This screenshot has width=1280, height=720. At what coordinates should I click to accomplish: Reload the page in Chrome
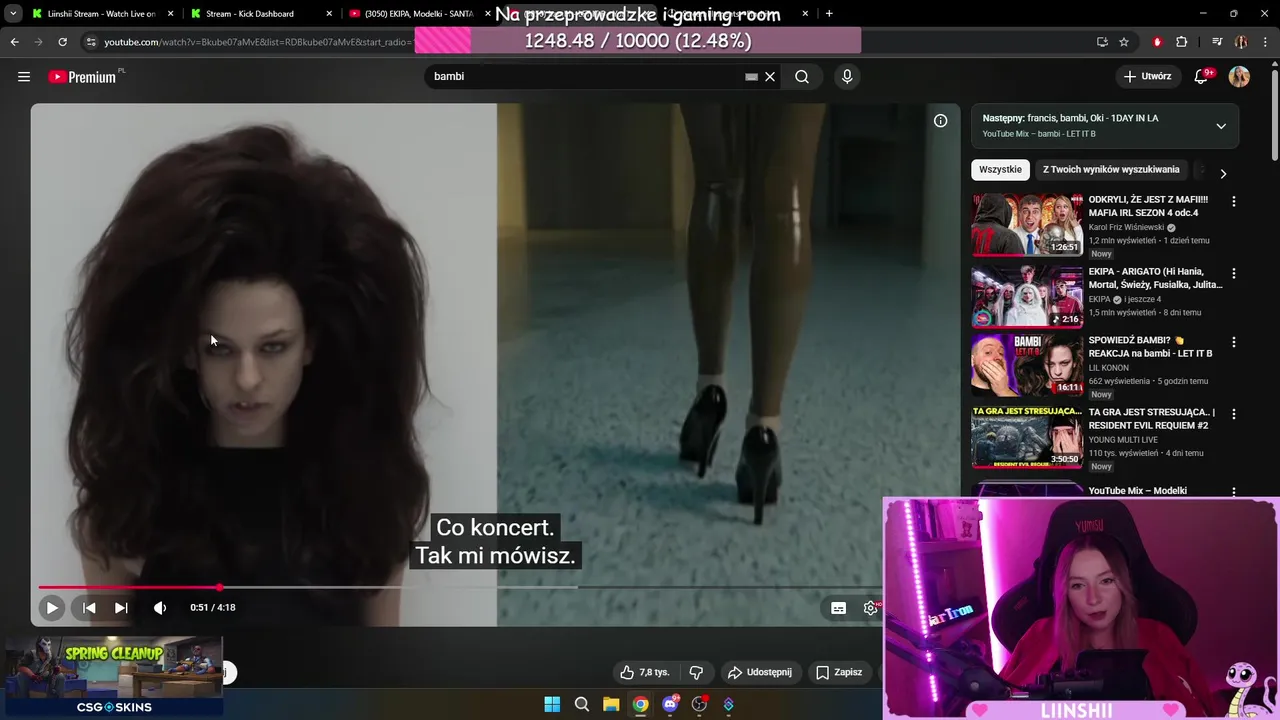tap(62, 42)
